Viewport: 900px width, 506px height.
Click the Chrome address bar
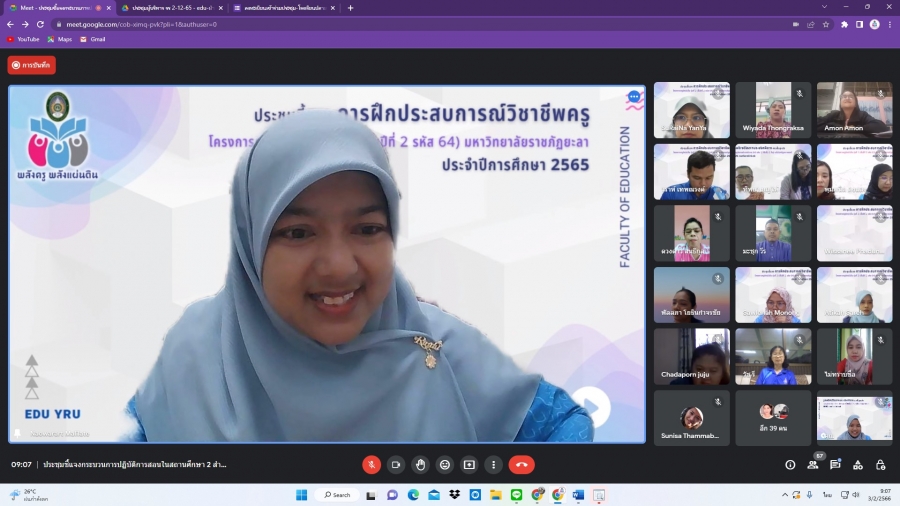click(x=400, y=24)
